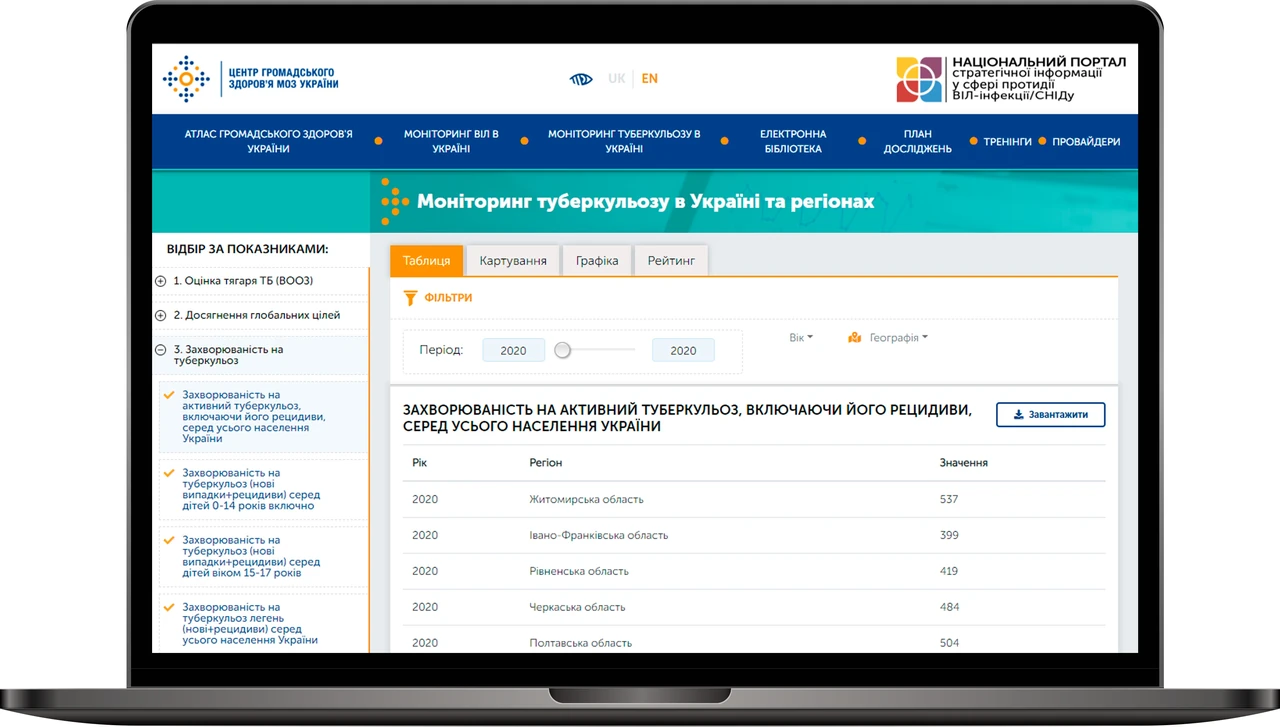Switch to the Картування tab
The height and width of the screenshot is (727, 1280).
pos(513,261)
